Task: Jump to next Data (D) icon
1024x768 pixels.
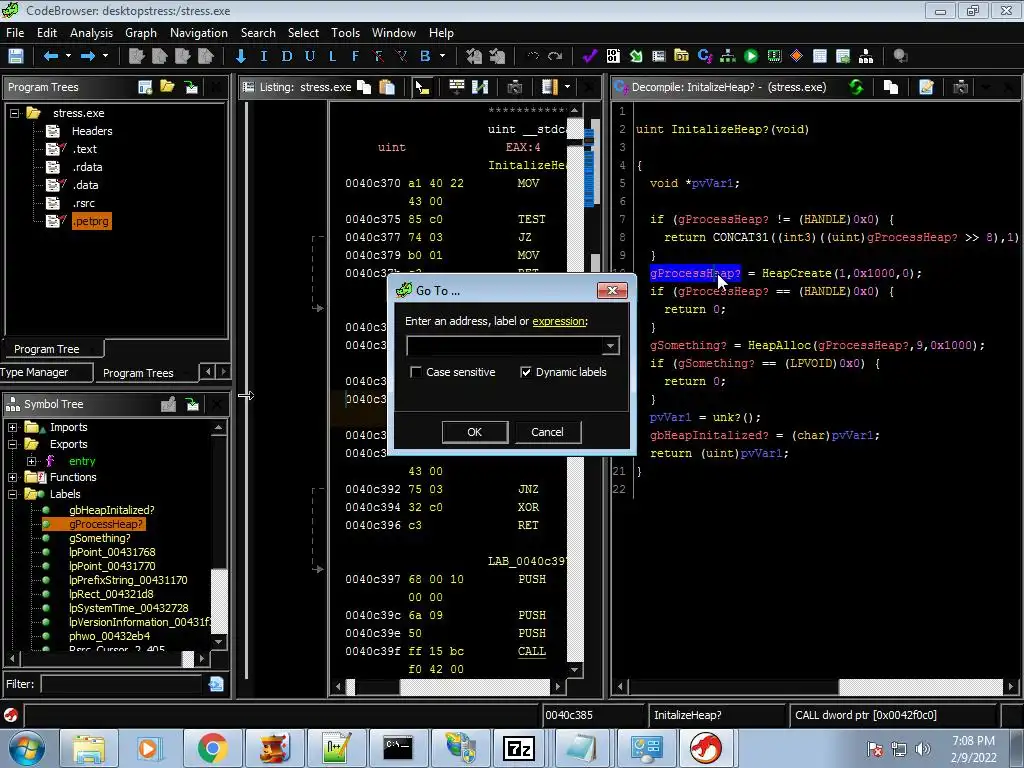Action: 287,56
